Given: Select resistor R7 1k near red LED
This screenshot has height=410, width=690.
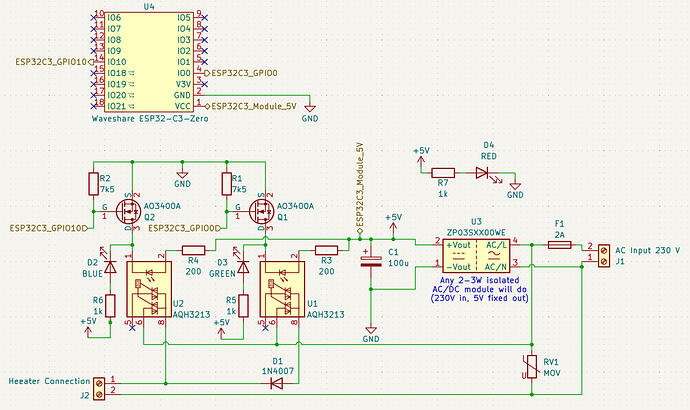Looking at the screenshot, I should 443,173.
